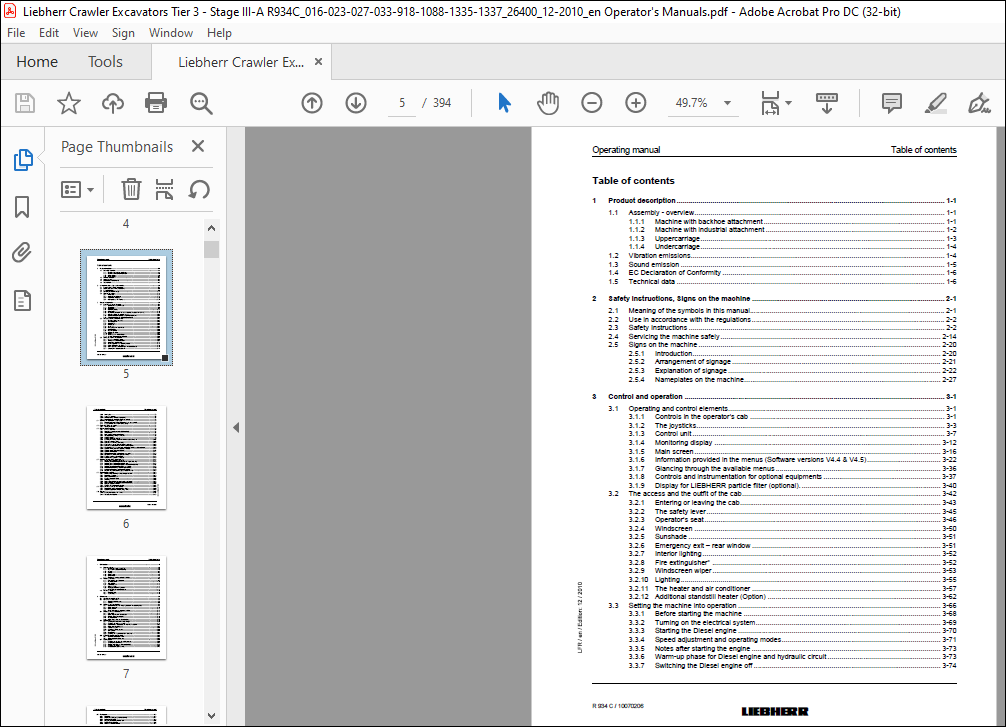Open Page Thumbnails sidebar icon
This screenshot has width=1006, height=727.
pyautogui.click(x=23, y=160)
